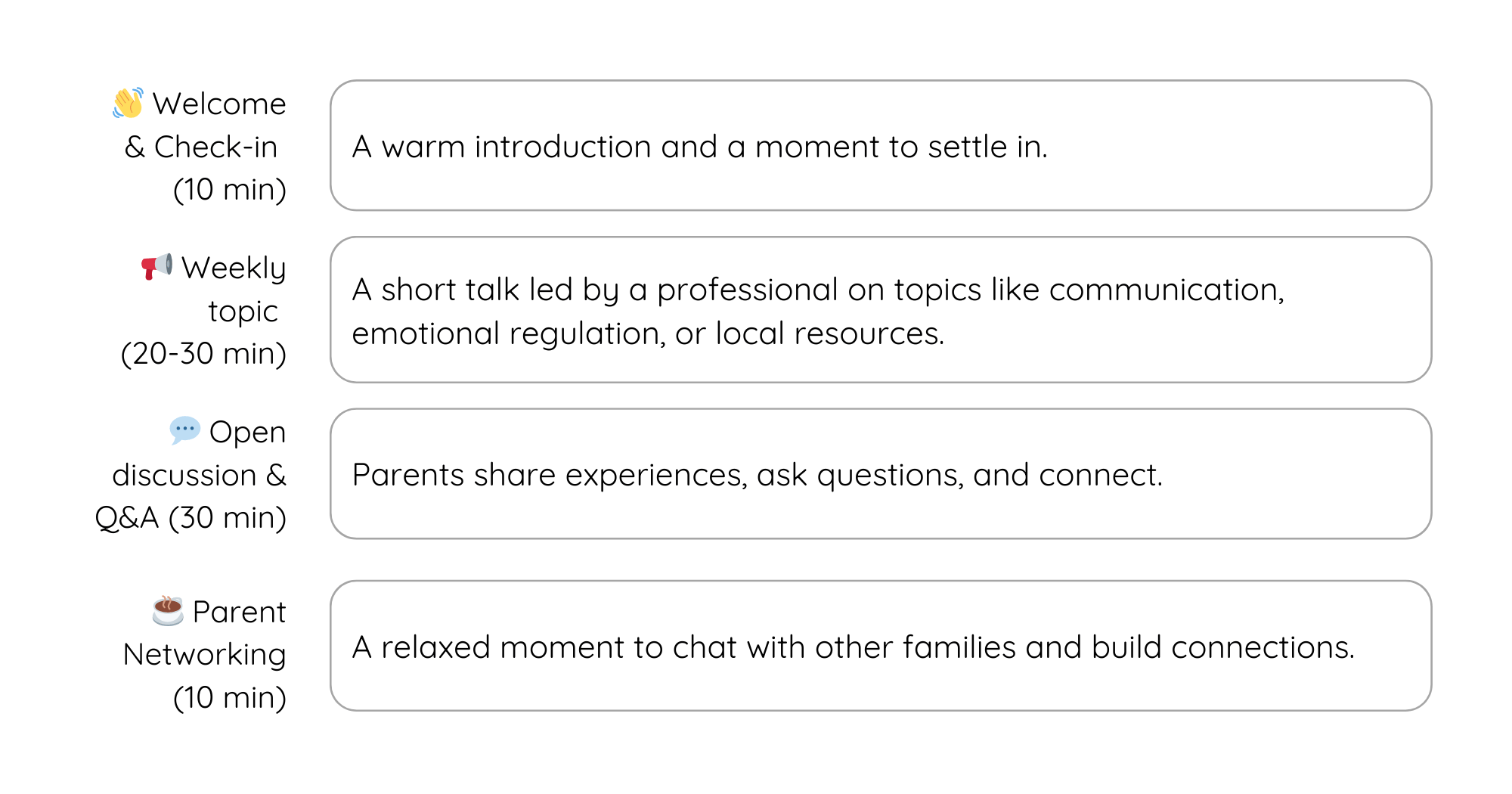1512x794 pixels.
Task: Click '(10 min)' under Parent Networking
Action: click(230, 697)
